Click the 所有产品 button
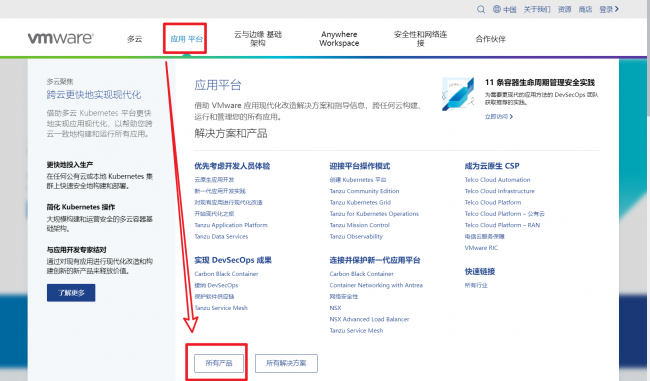Viewport: 650px width, 381px height. point(219,363)
